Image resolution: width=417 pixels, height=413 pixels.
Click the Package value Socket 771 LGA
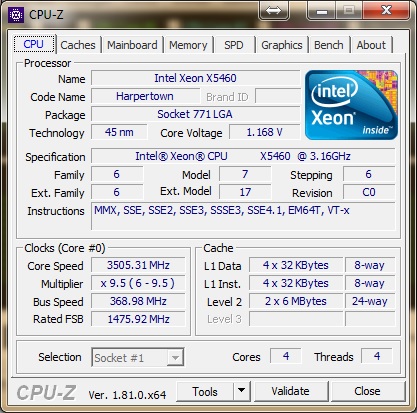coord(196,114)
